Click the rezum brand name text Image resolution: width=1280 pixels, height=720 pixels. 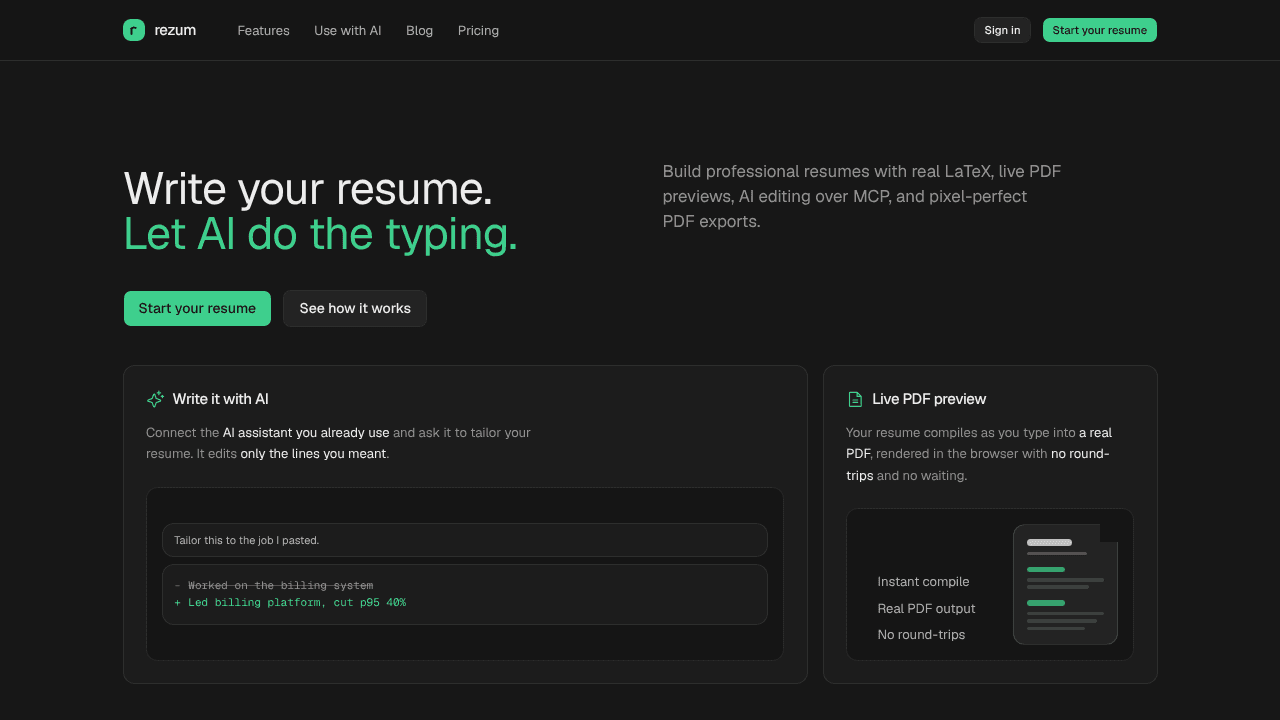175,30
